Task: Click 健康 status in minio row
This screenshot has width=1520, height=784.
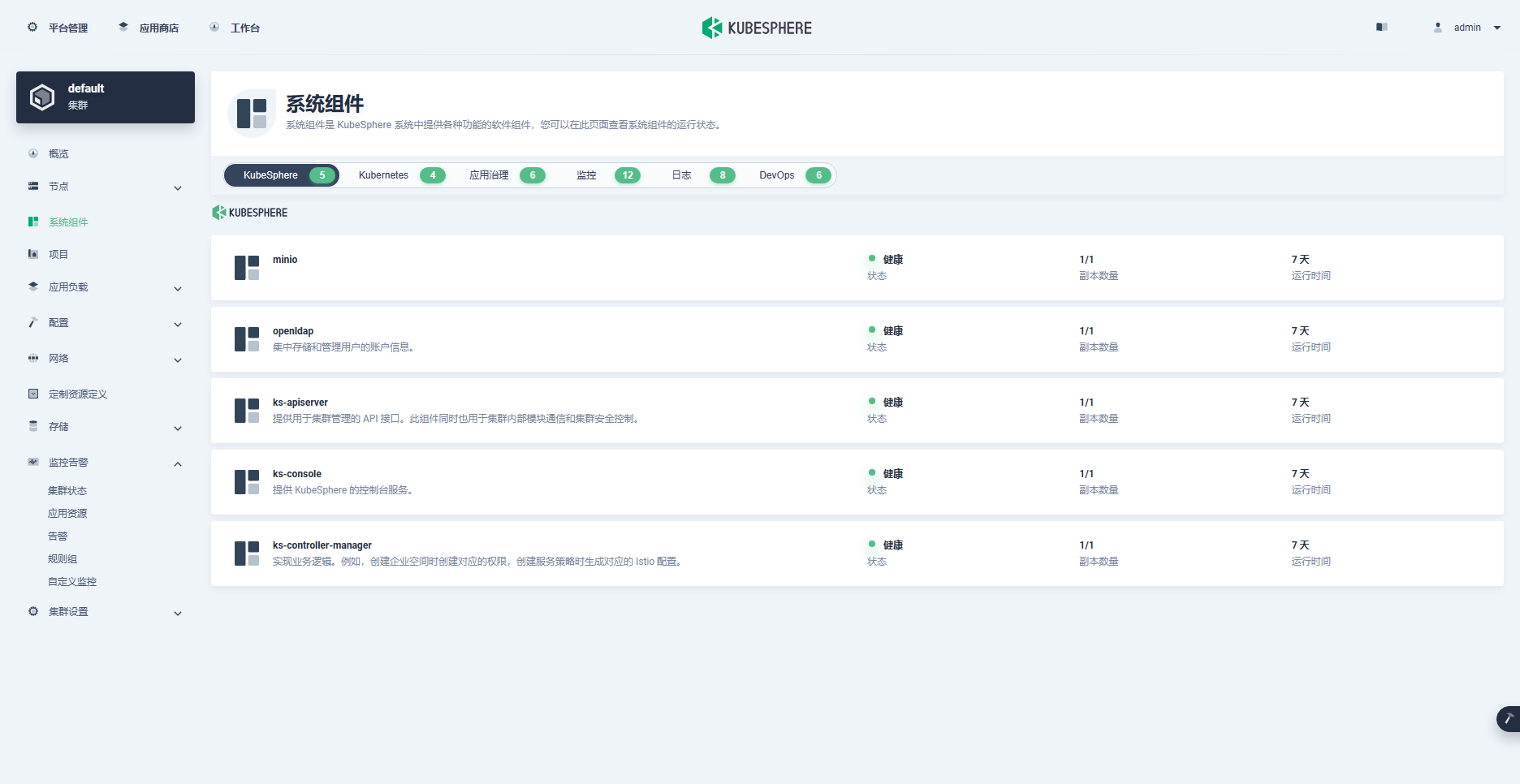Action: [893, 260]
